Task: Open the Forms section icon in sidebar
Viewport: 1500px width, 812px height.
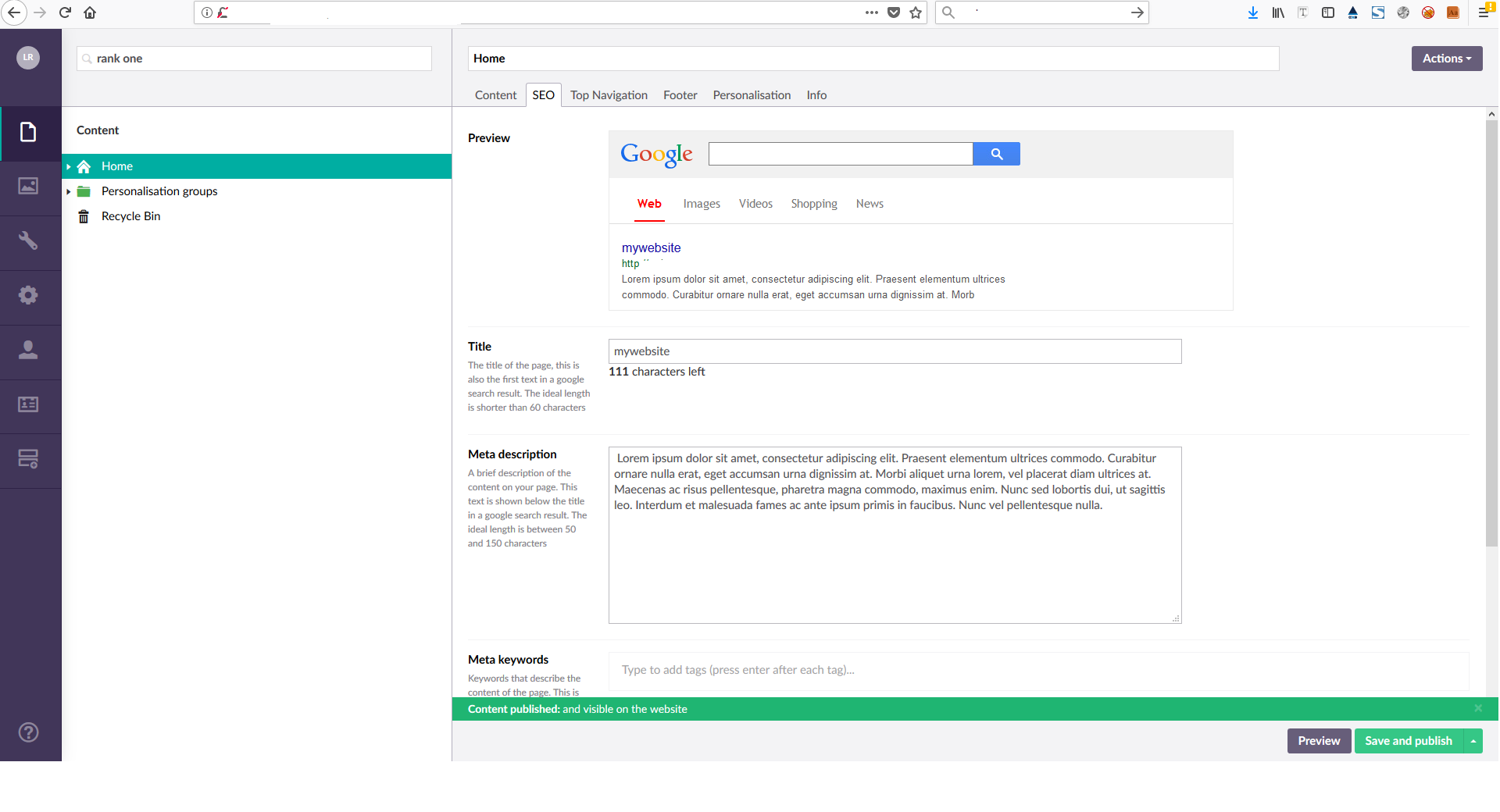Action: pos(28,459)
